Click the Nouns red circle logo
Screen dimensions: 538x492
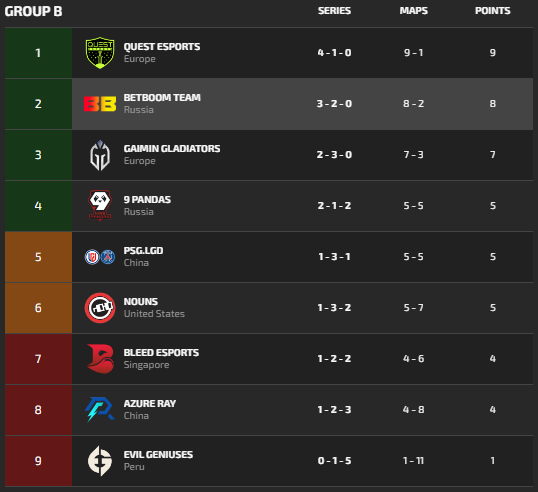[100, 308]
